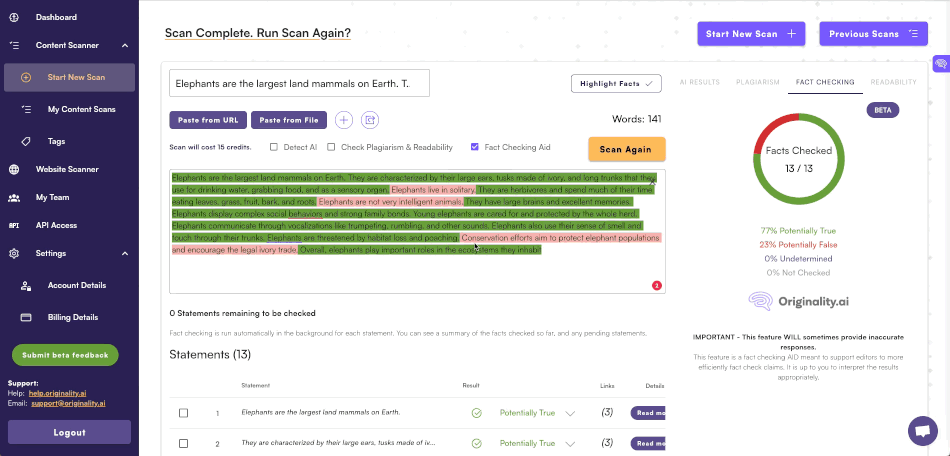This screenshot has width=950, height=456.
Task: Collapse the Settings sidebar section
Action: click(124, 253)
